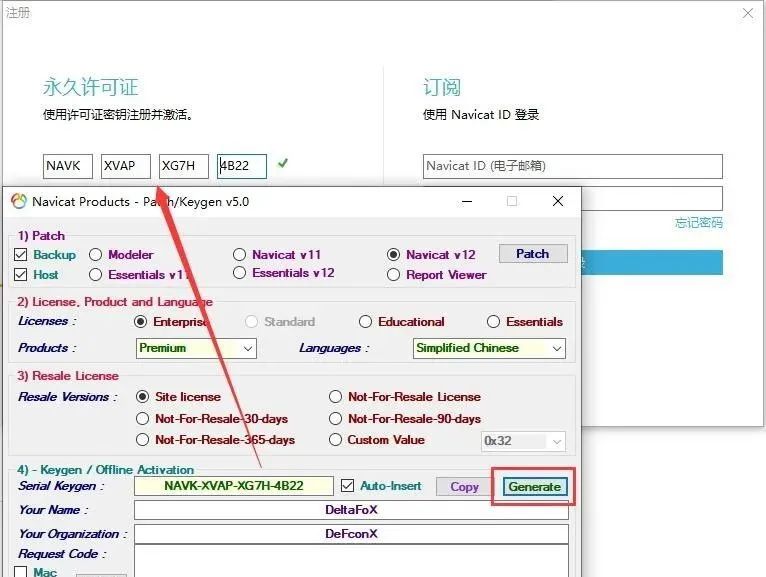
Task: Choose Not-For-Resale-30-days option
Action: tap(142, 419)
